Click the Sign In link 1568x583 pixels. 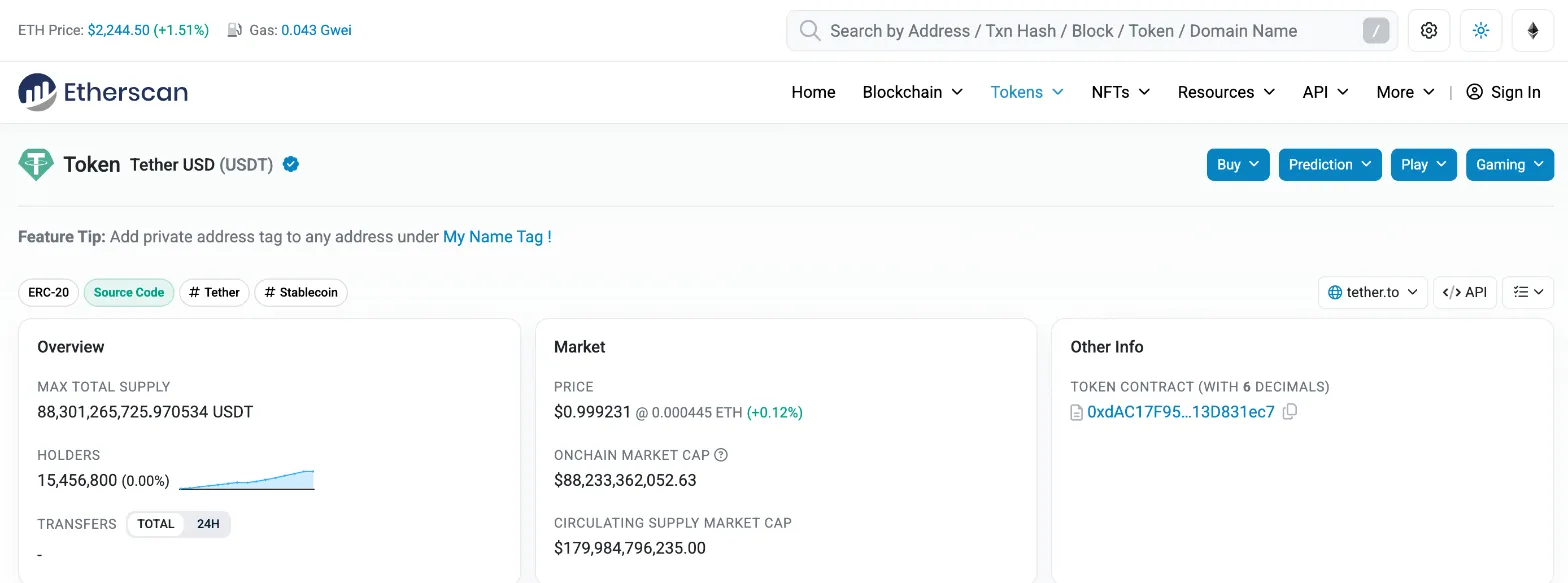pos(1503,92)
